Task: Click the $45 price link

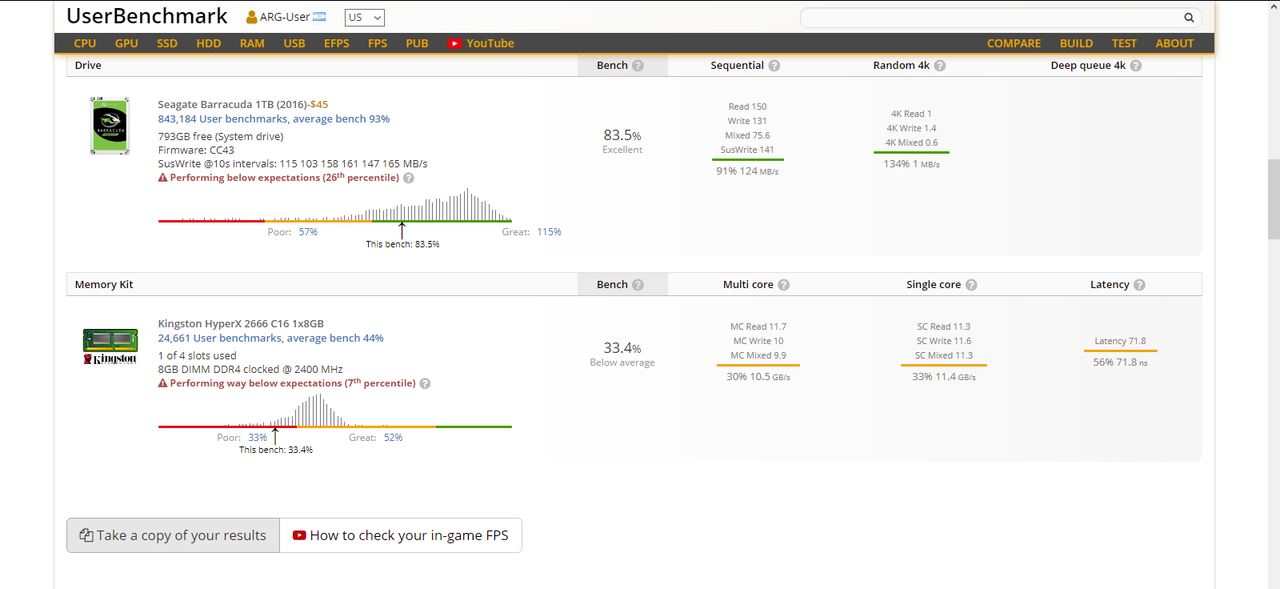Action: (319, 104)
